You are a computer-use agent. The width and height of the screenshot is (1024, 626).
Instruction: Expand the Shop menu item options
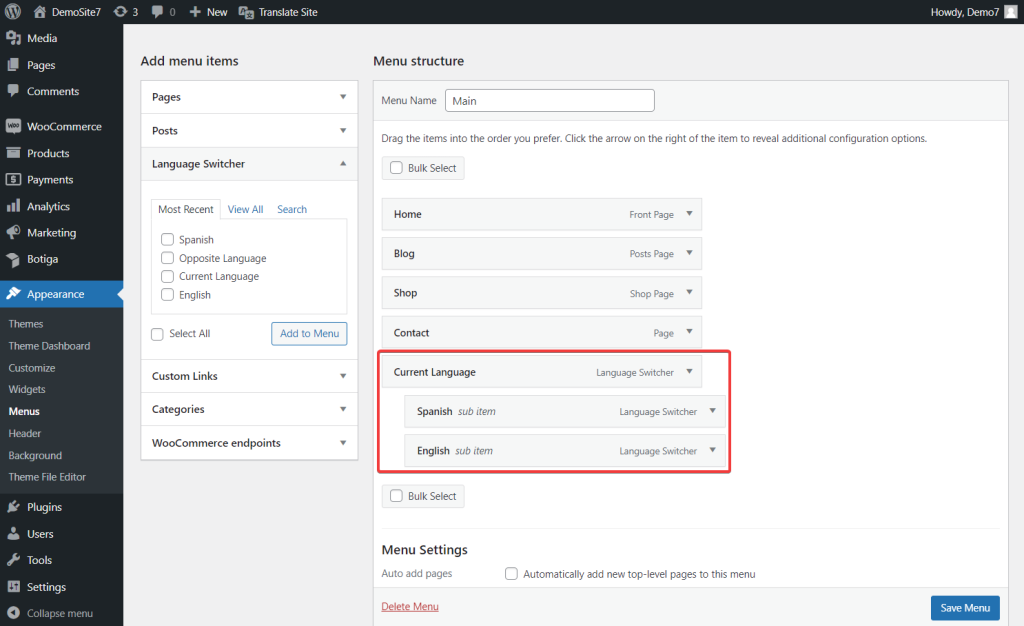689,292
